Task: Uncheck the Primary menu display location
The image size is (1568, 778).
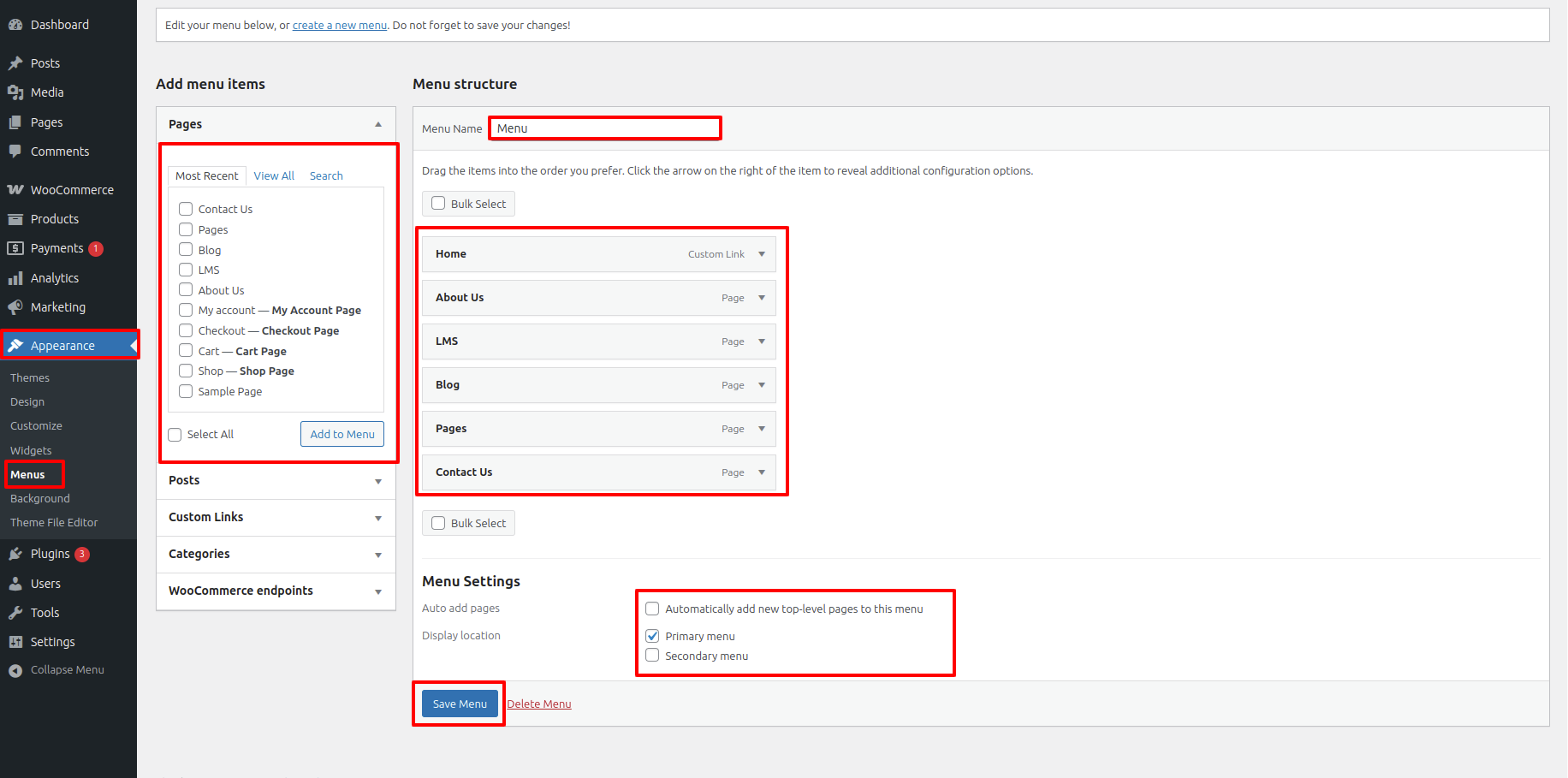Action: click(652, 636)
